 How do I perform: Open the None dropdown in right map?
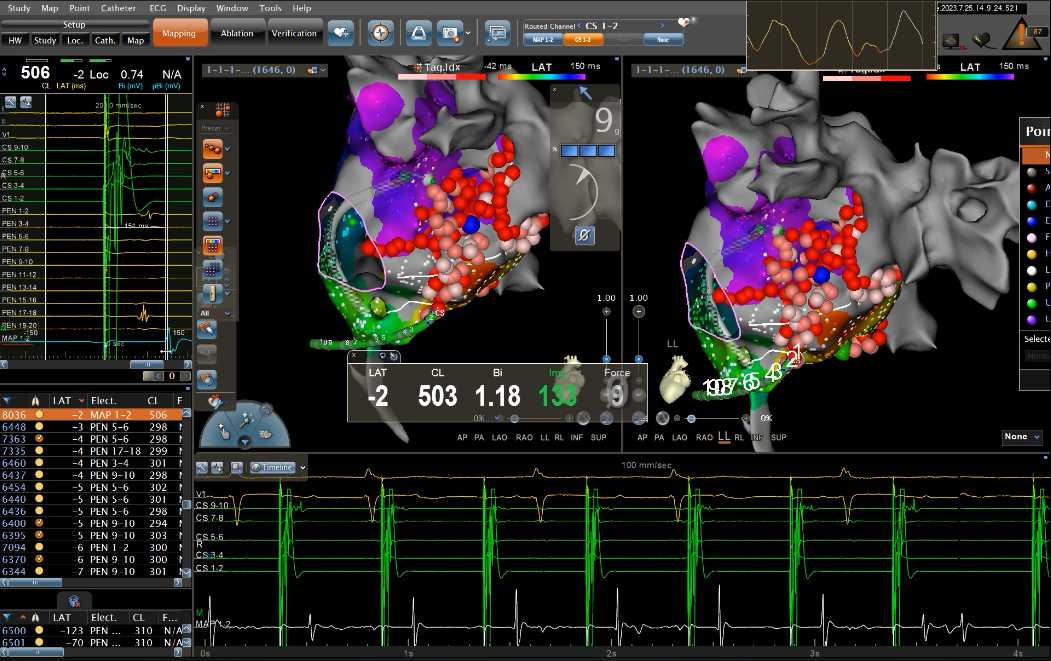pos(1022,436)
